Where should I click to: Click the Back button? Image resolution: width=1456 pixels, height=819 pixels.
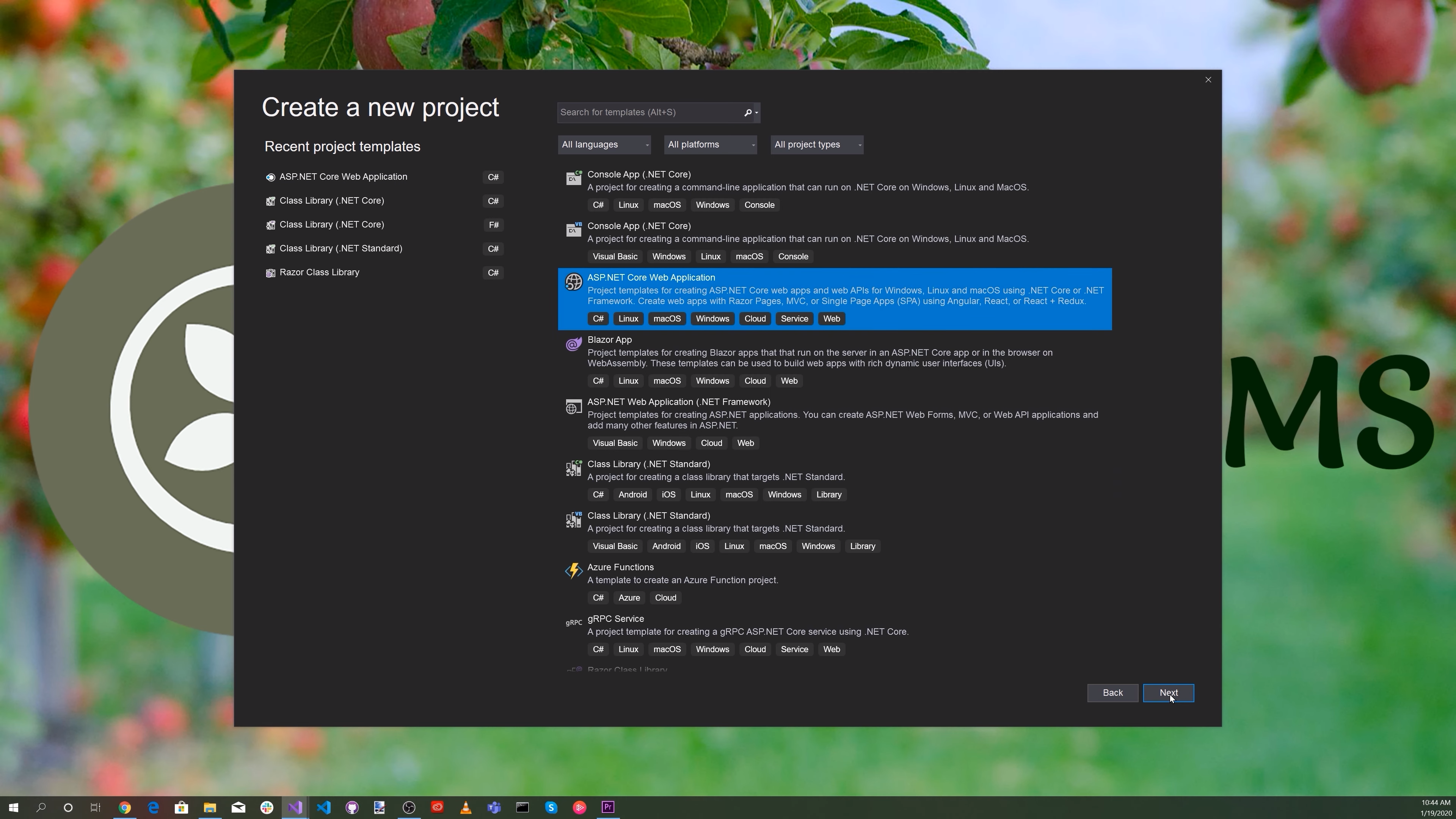coord(1112,693)
